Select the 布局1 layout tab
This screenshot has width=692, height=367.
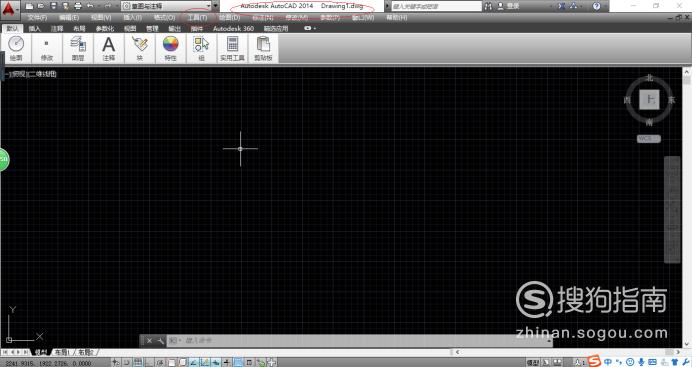click(x=62, y=352)
